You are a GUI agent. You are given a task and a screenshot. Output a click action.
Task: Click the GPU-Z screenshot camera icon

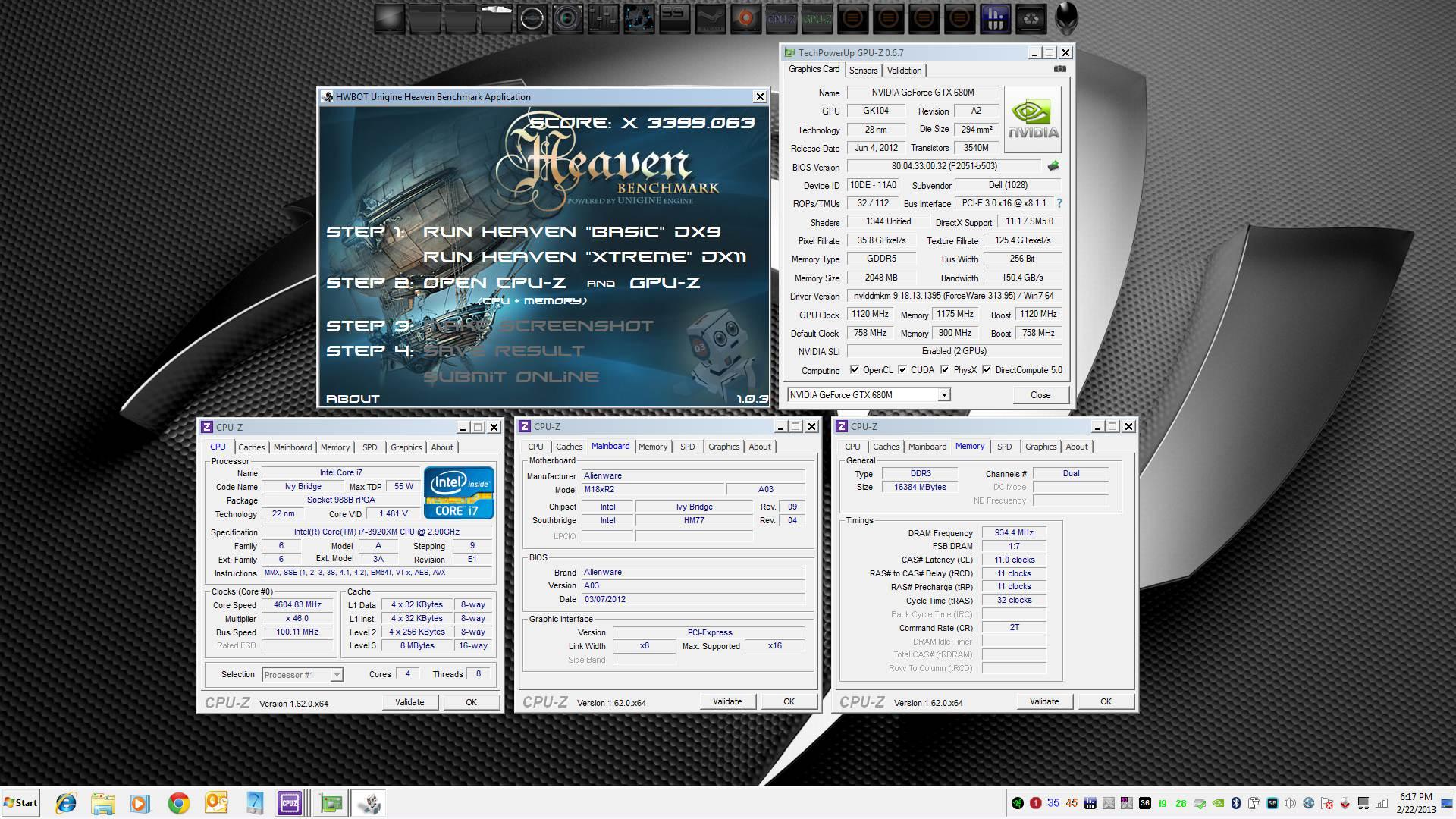pos(1059,69)
